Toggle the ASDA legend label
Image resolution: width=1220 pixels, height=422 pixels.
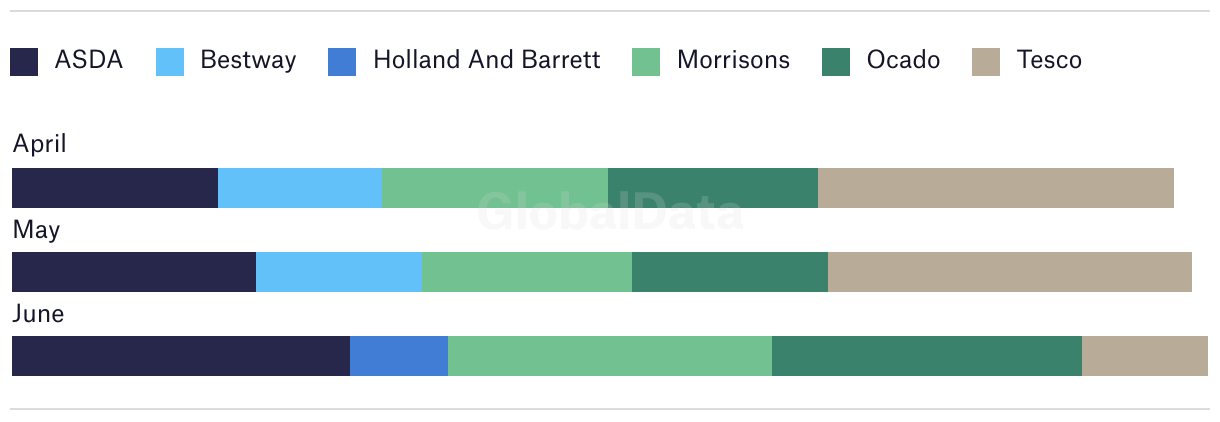pyautogui.click(x=89, y=60)
